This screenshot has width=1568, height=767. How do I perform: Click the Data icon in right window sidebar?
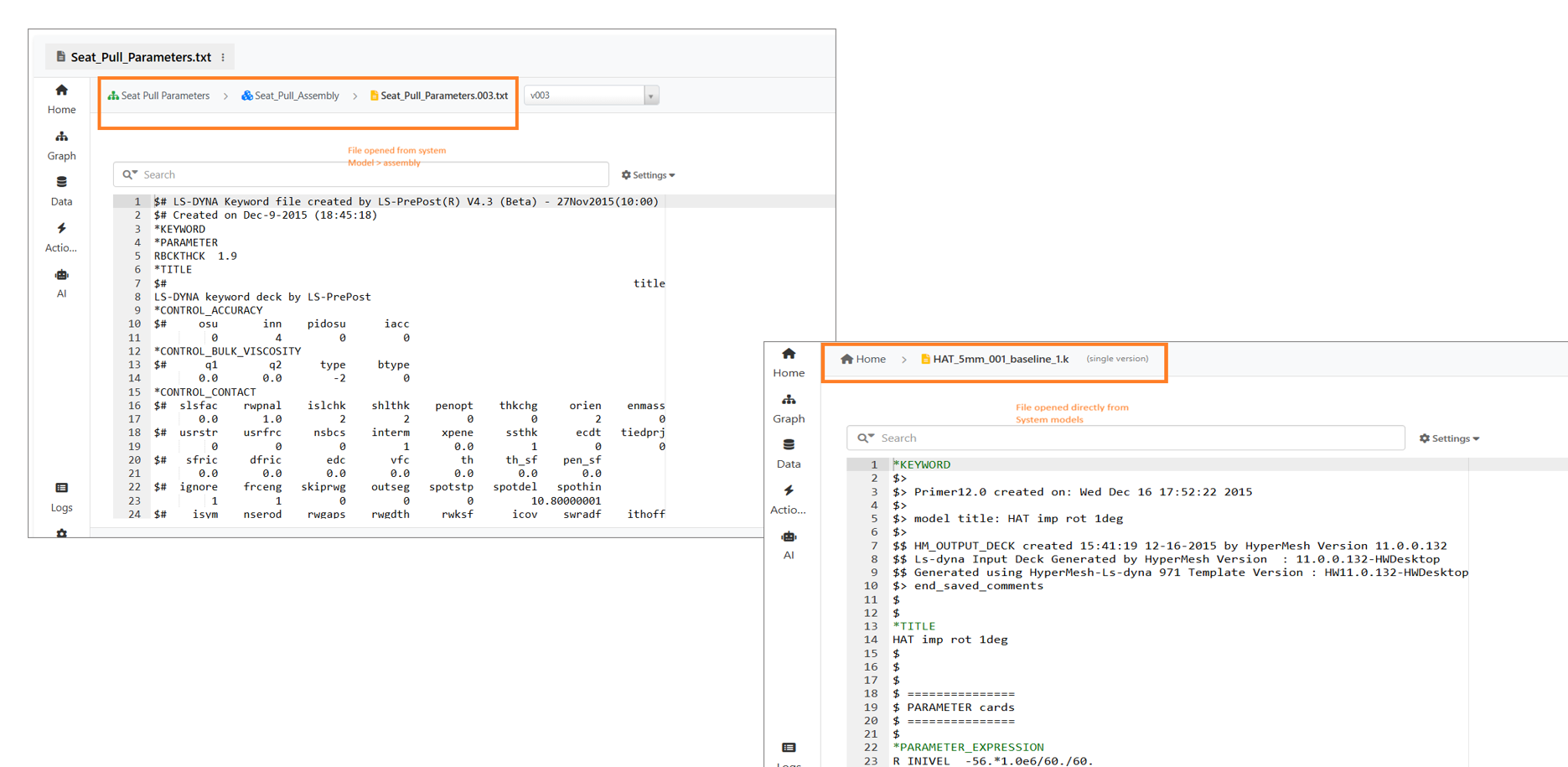[x=788, y=453]
